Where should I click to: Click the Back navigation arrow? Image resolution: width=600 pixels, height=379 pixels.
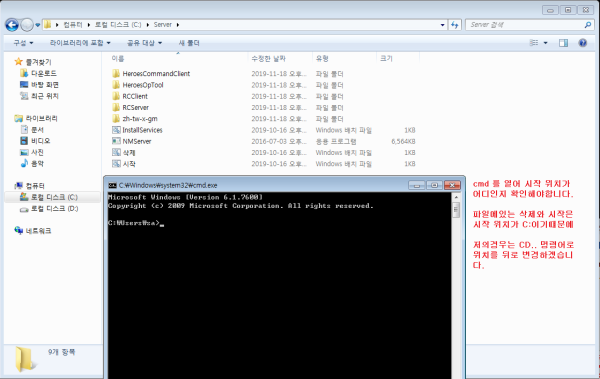tap(12, 25)
